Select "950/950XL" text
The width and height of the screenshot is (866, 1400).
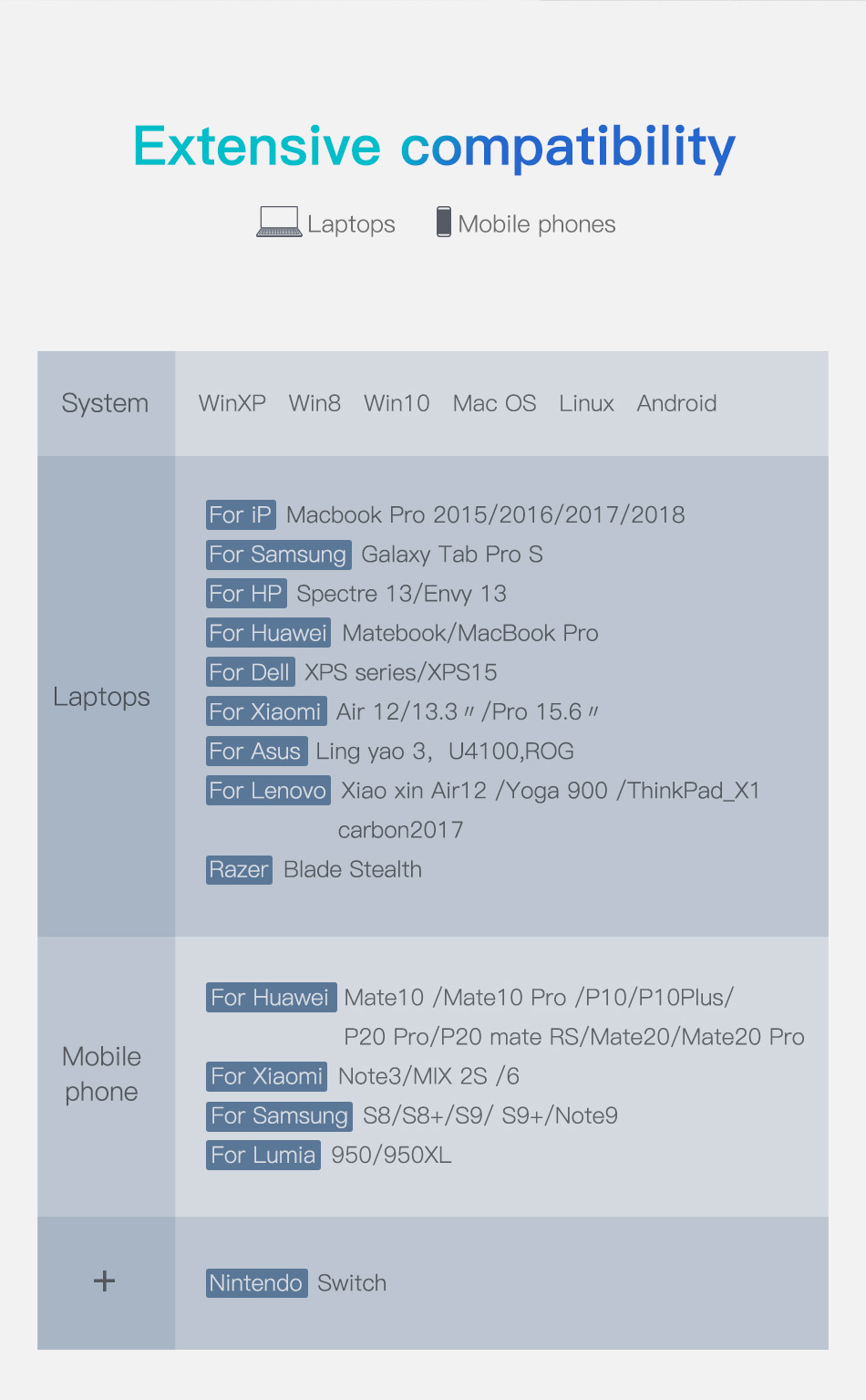click(391, 1156)
